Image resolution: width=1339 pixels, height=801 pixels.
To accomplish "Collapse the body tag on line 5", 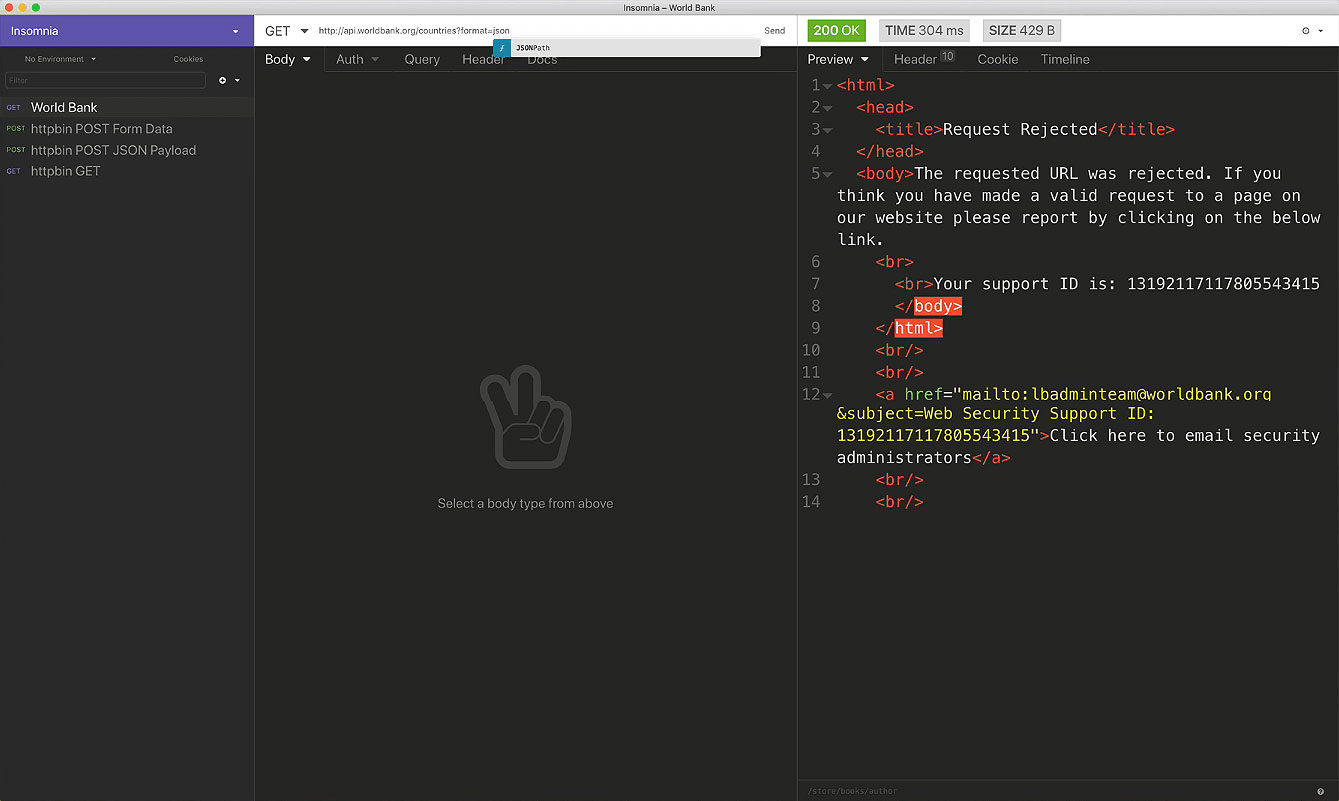I will pos(828,174).
